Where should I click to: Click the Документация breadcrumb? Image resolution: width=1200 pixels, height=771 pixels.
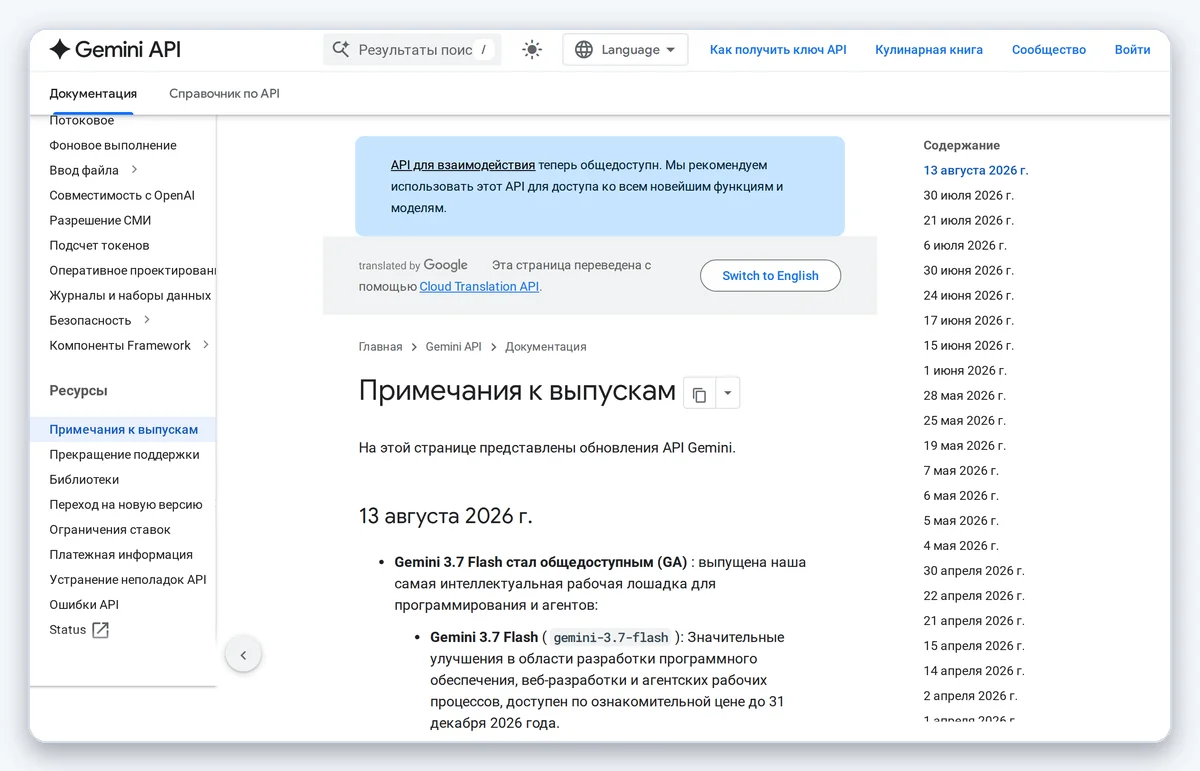point(546,347)
